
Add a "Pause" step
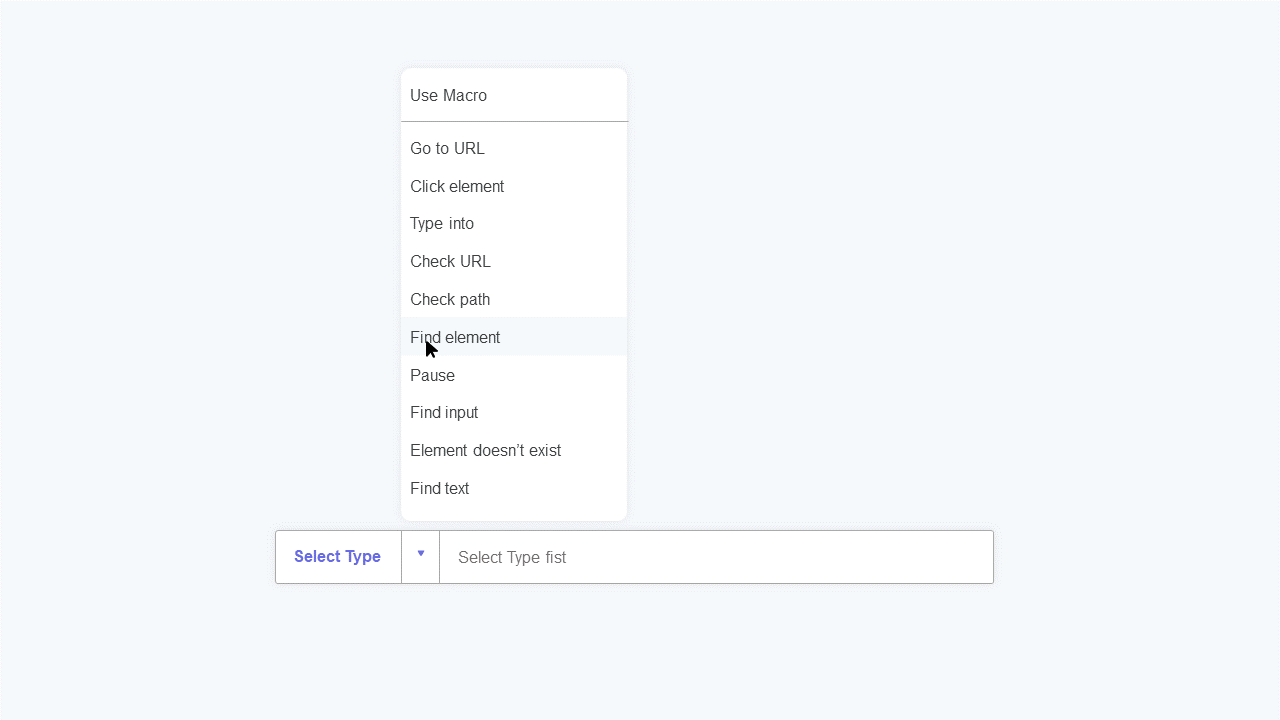coord(432,375)
